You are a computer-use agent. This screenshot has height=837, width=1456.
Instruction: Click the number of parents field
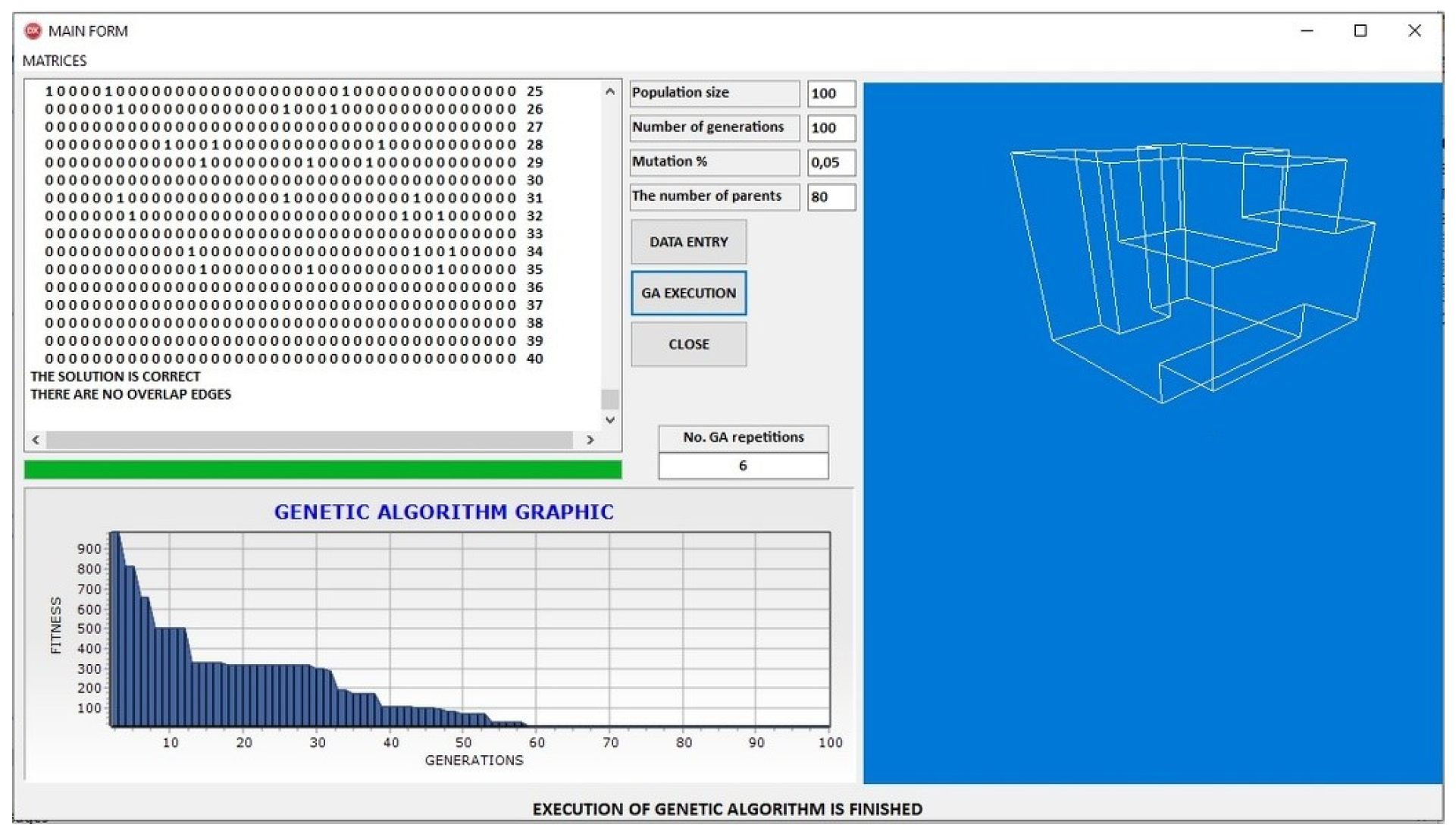831,197
